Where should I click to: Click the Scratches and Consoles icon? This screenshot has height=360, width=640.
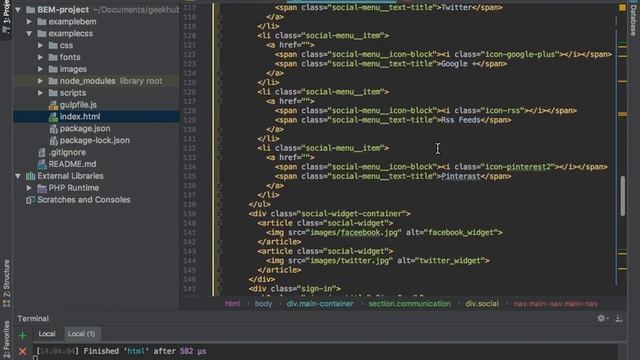pyautogui.click(x=30, y=200)
